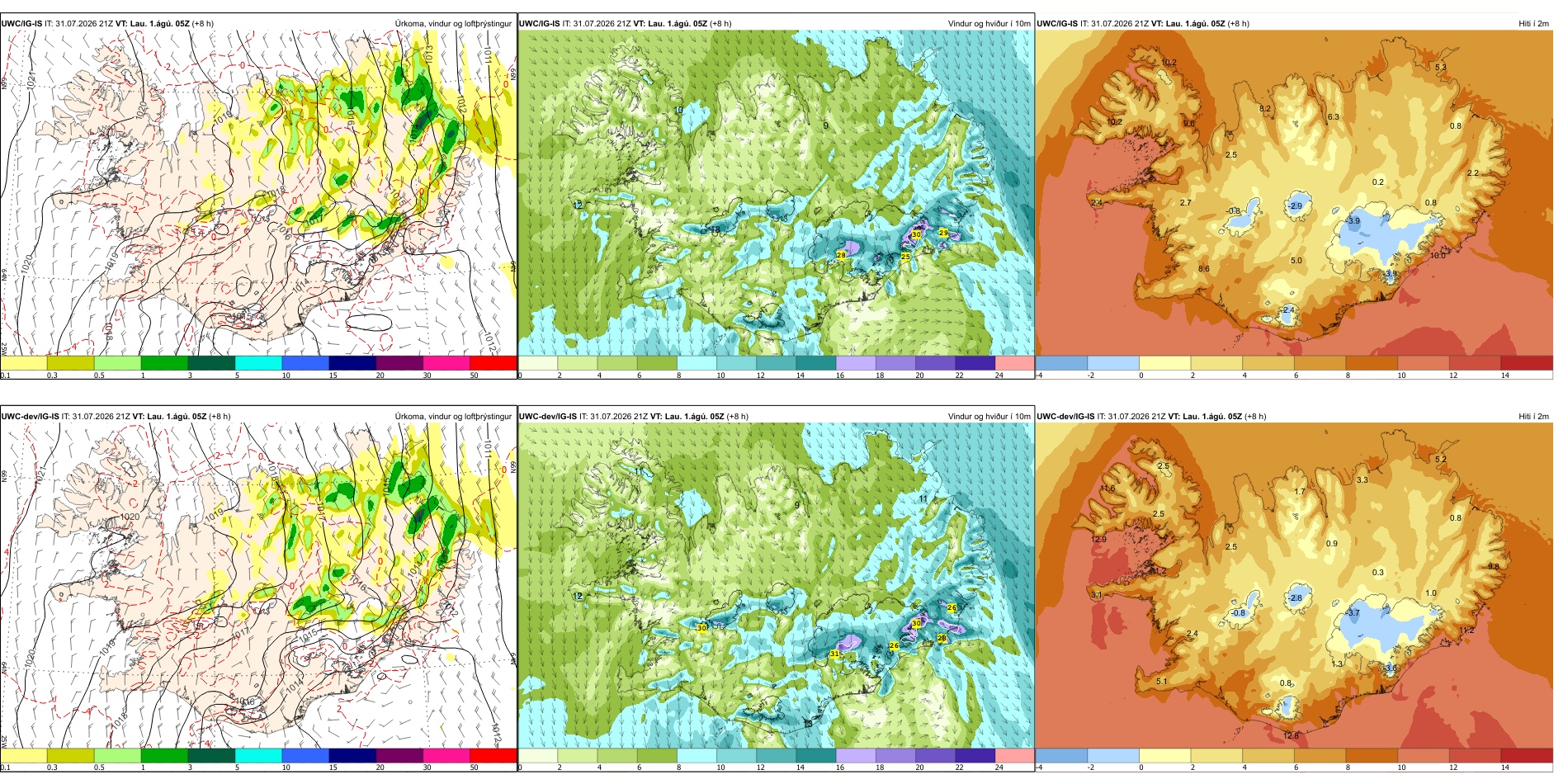Click the yellow gust label '25' on UWC wind map
Viewport: 1568px width, 784px height.
point(905,257)
